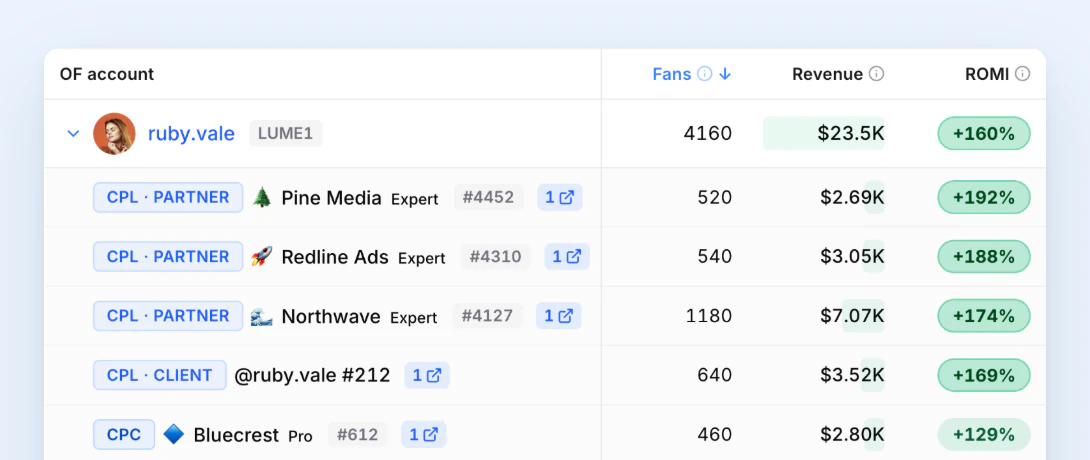
Task: Open external link badge for Bluecrest
Action: pyautogui.click(x=423, y=435)
